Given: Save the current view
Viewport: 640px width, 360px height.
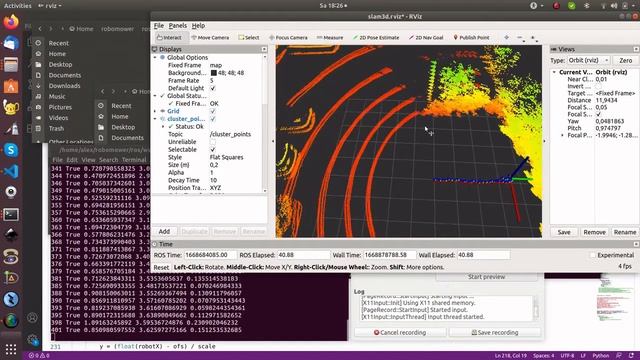Looking at the screenshot, I should pos(564,232).
